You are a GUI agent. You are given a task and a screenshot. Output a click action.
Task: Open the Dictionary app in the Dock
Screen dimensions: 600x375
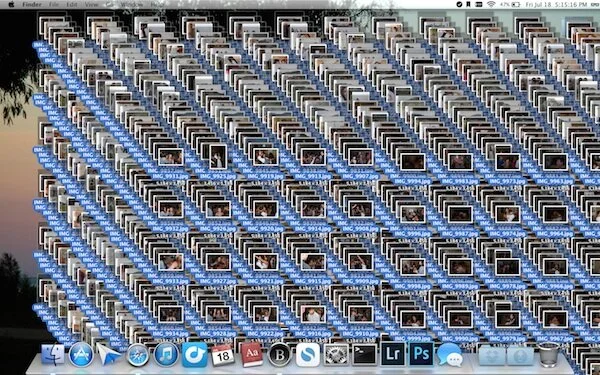click(251, 355)
